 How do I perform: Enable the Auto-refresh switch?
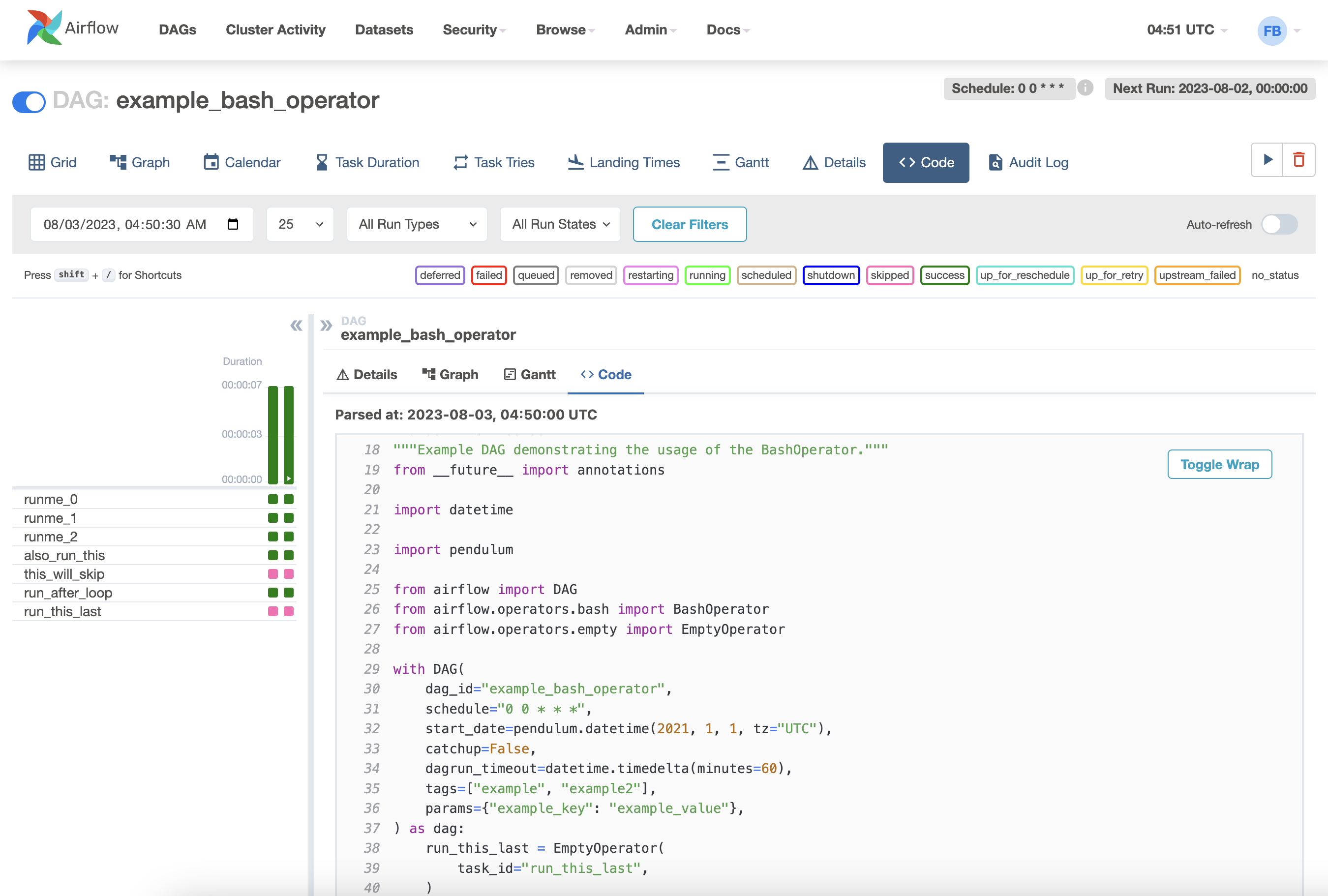click(x=1279, y=225)
